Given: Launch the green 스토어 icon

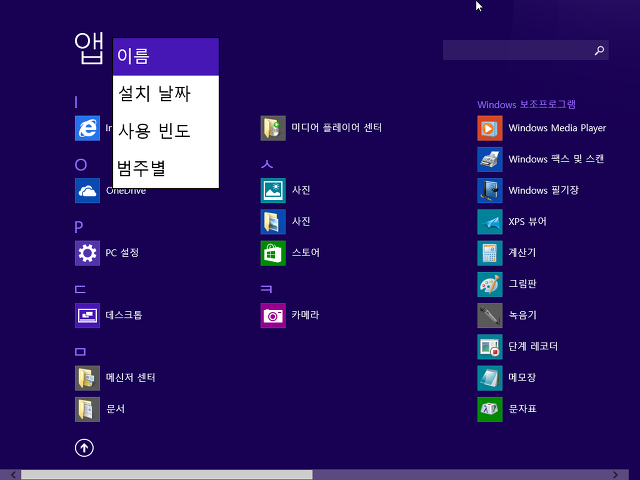Looking at the screenshot, I should [273, 253].
